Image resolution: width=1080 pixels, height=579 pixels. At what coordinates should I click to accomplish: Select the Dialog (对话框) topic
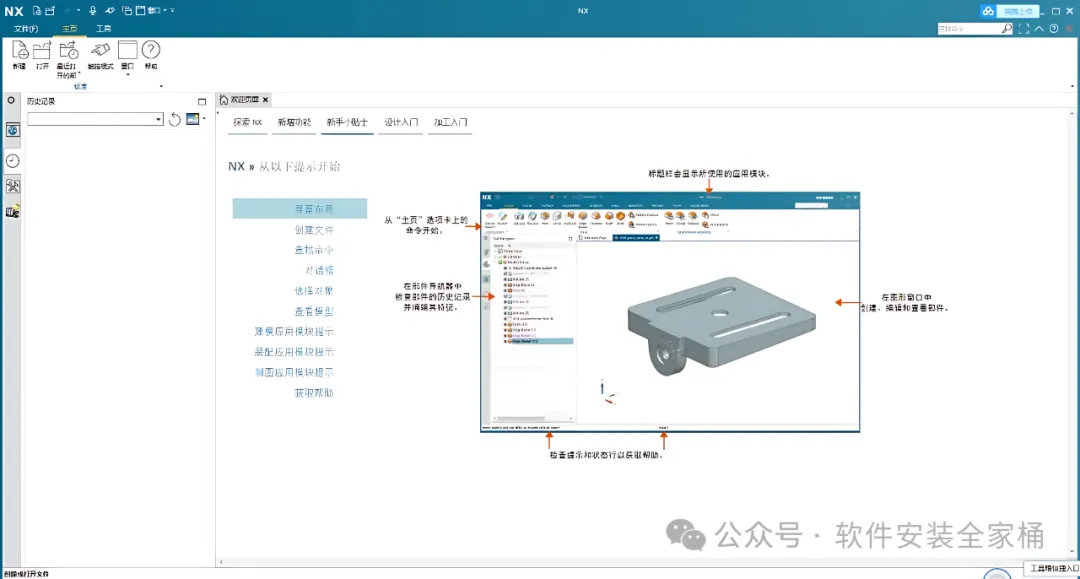pyautogui.click(x=320, y=271)
